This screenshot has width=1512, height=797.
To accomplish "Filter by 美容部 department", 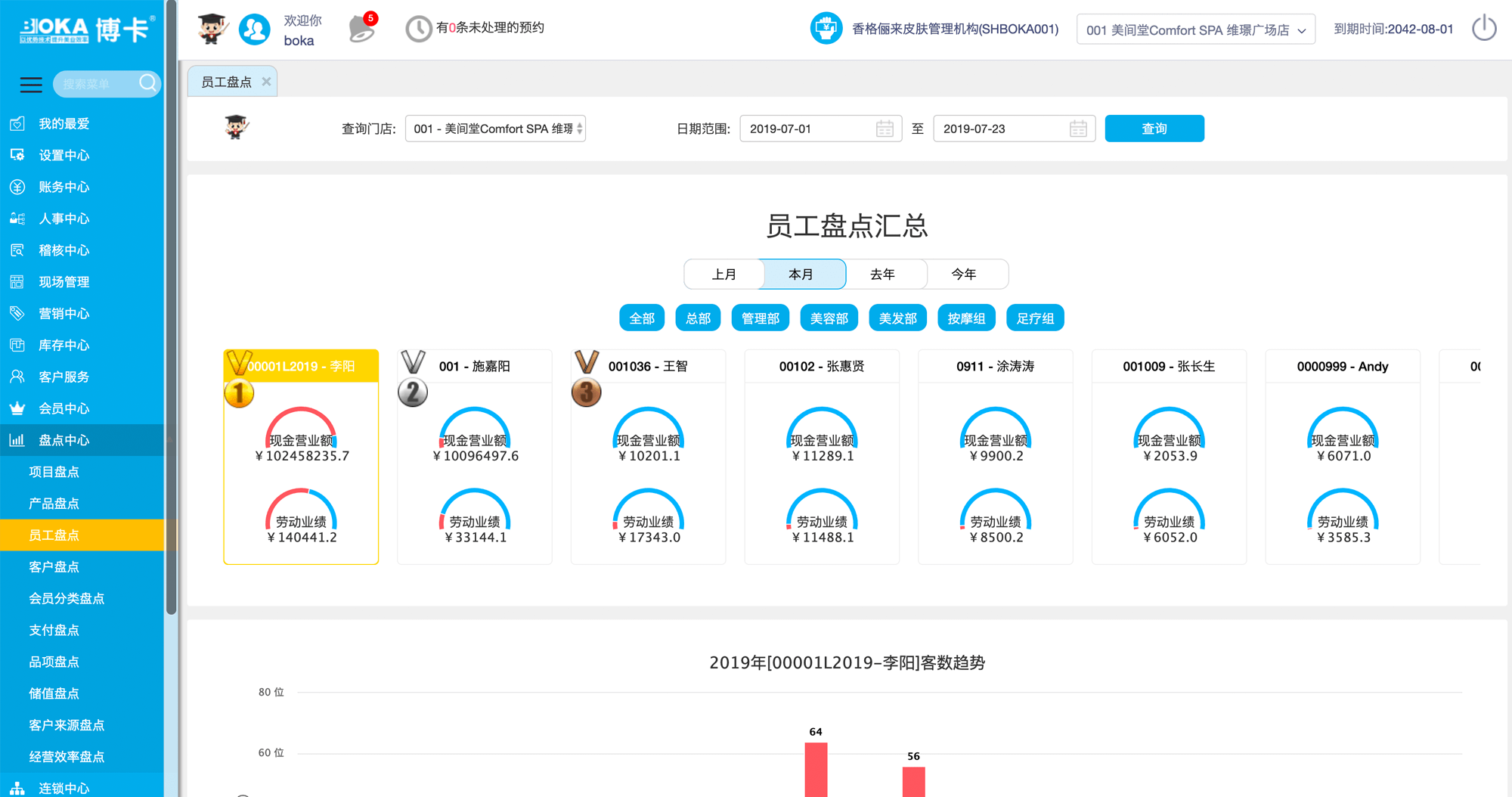I will pos(829,318).
